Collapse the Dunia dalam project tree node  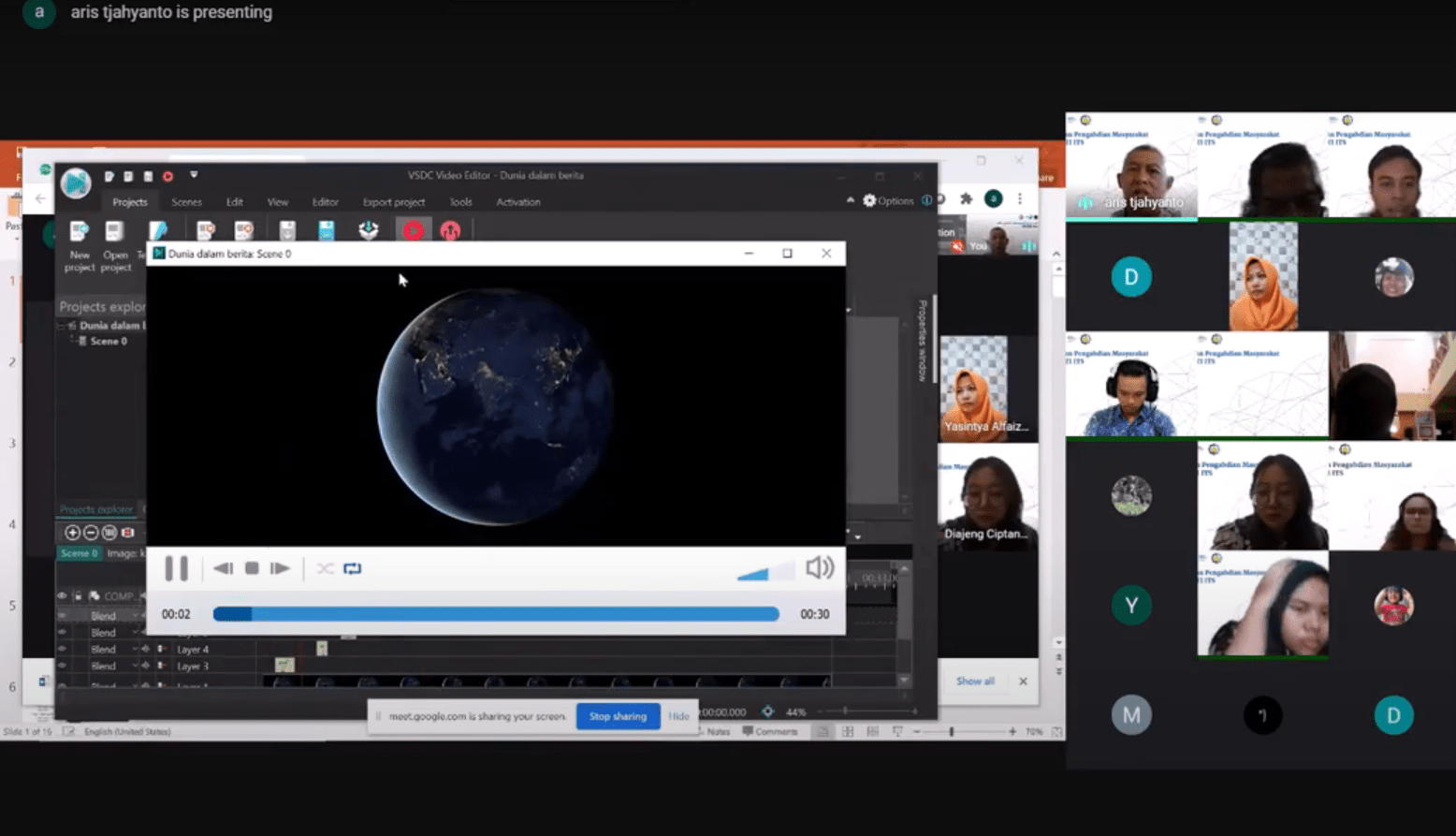(62, 326)
